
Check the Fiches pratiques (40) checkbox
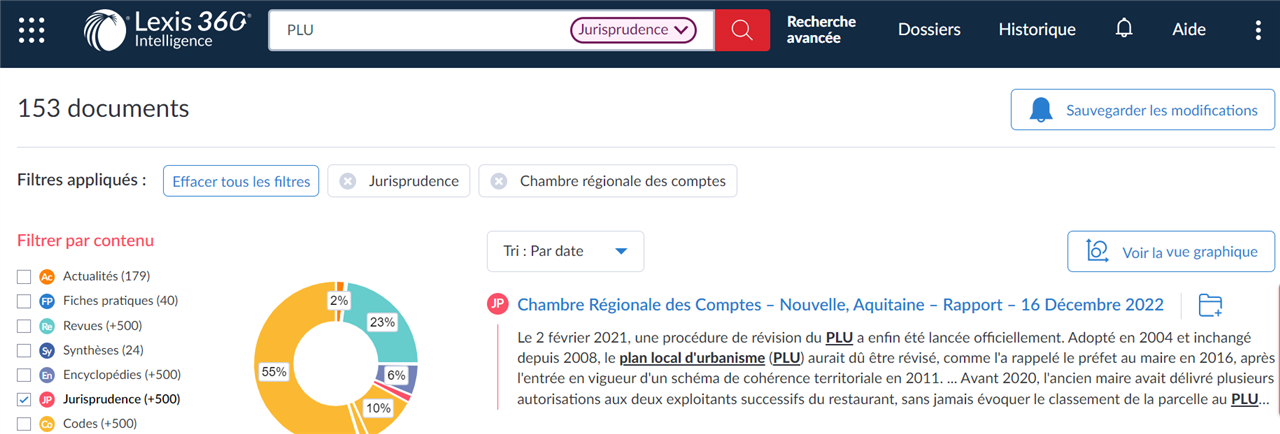coord(24,301)
